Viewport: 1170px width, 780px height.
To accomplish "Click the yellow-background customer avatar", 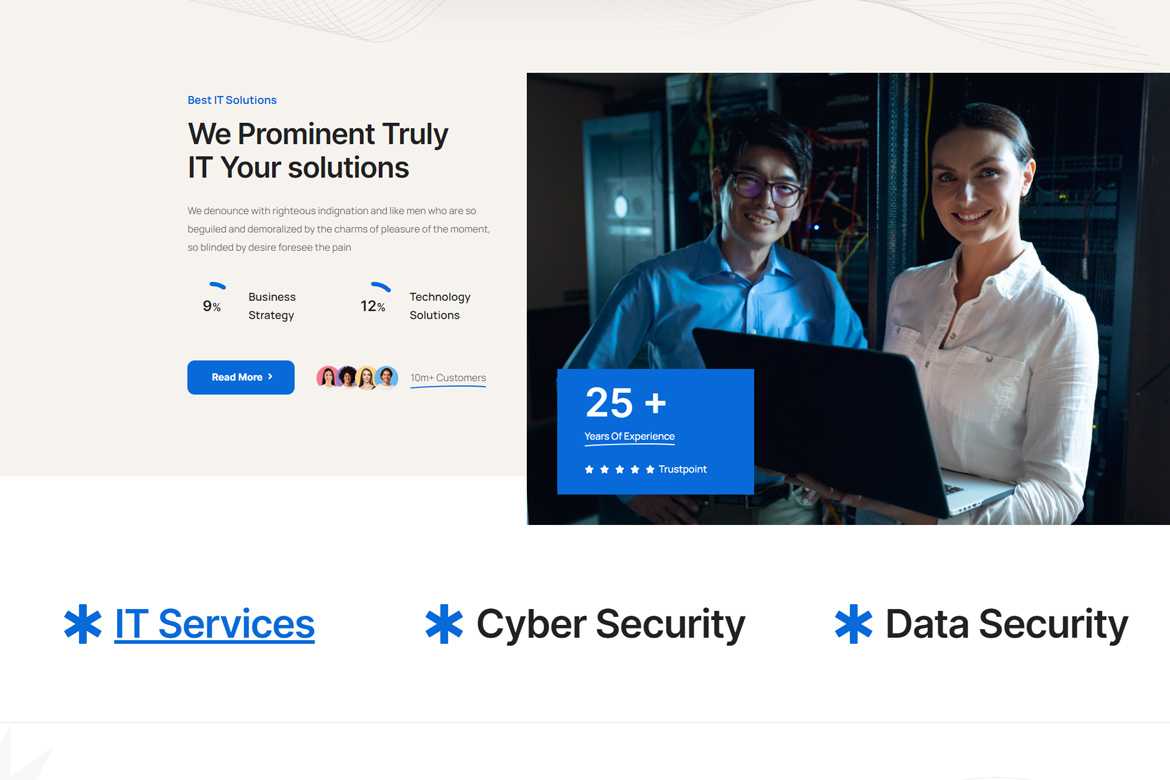I will coord(367,377).
